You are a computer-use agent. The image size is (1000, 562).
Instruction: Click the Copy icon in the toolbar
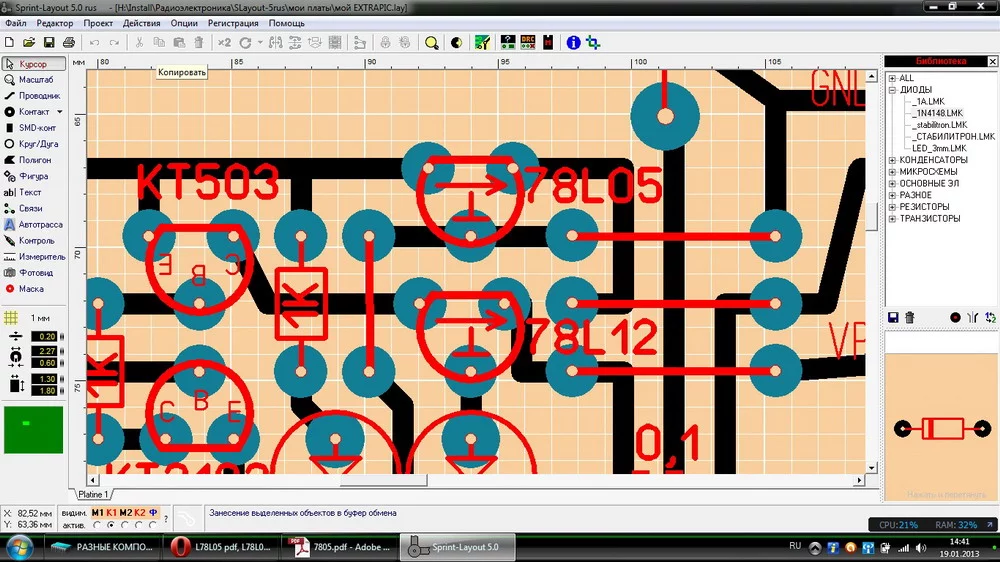[158, 43]
